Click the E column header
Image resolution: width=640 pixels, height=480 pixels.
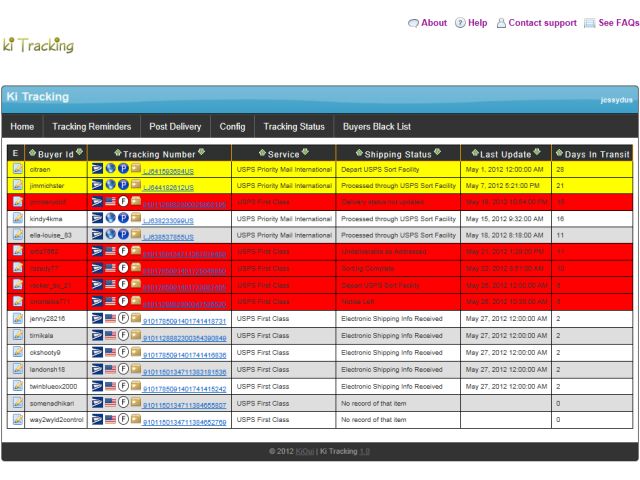pos(16,153)
